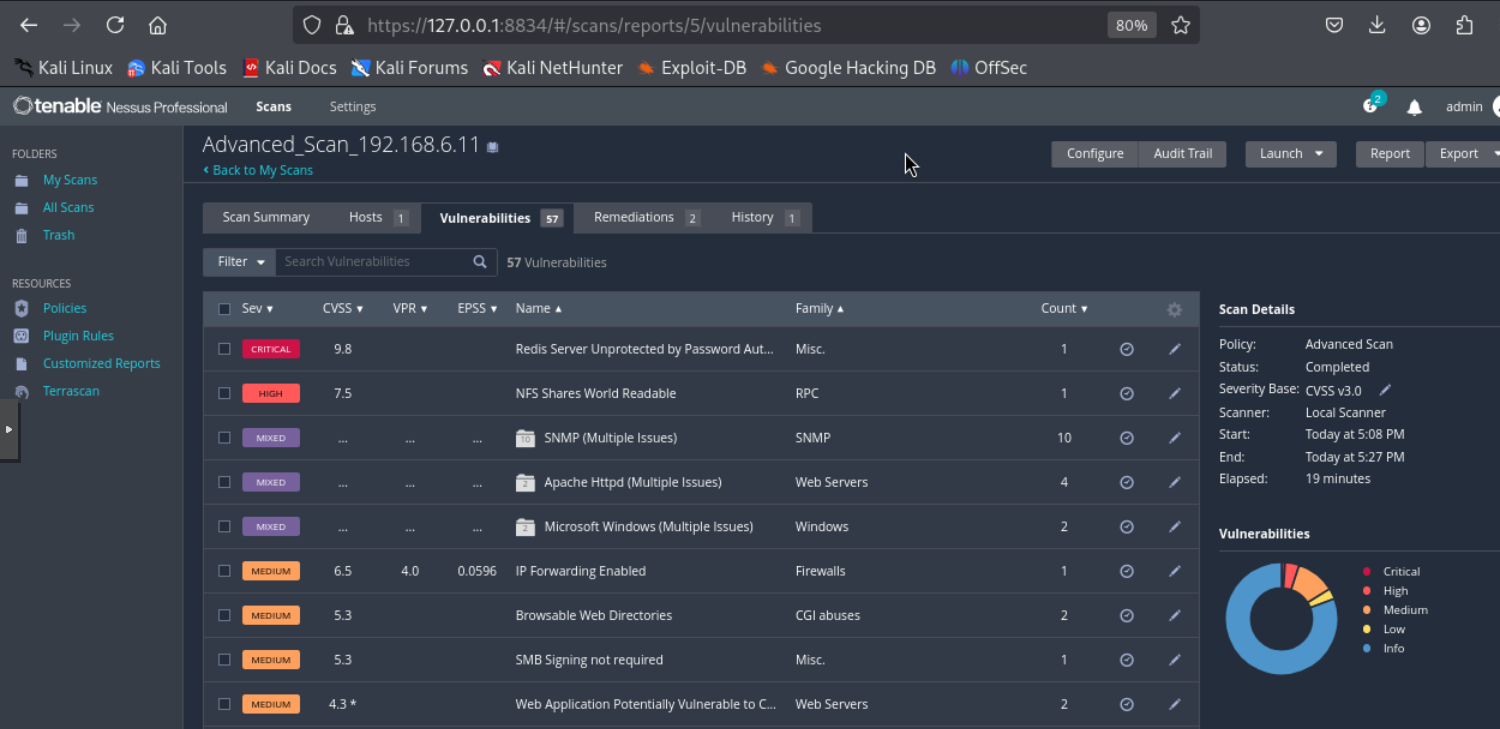This screenshot has height=729, width=1500.
Task: Bookmark page with star icon
Action: [x=1181, y=26]
